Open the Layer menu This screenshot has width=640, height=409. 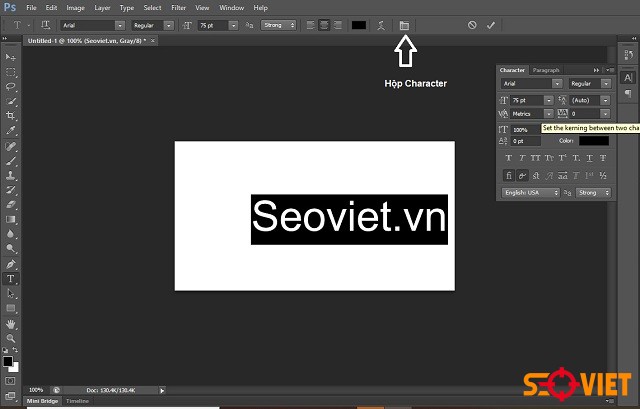pos(102,8)
